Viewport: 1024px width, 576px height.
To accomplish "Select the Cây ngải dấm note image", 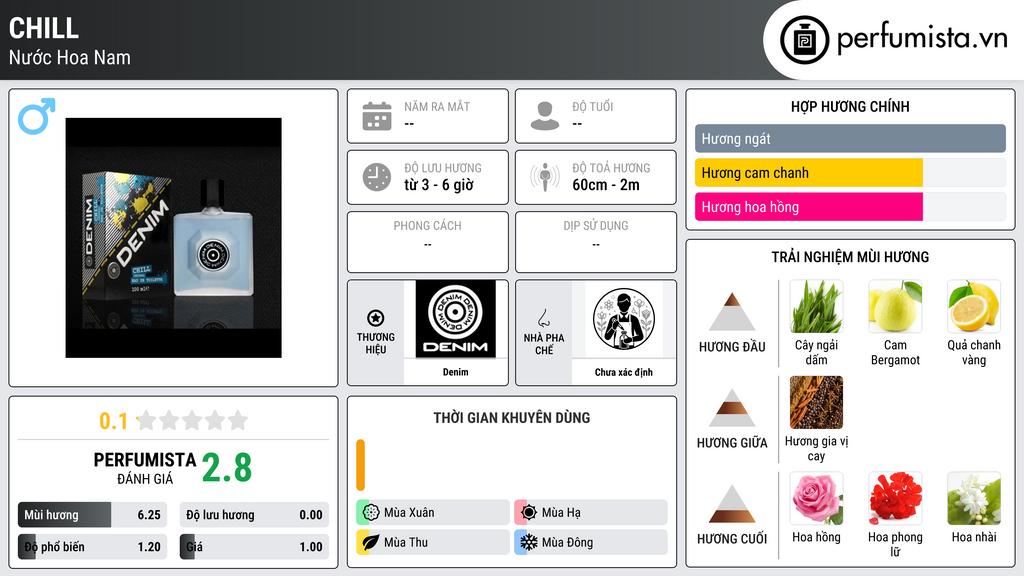I will [x=816, y=306].
